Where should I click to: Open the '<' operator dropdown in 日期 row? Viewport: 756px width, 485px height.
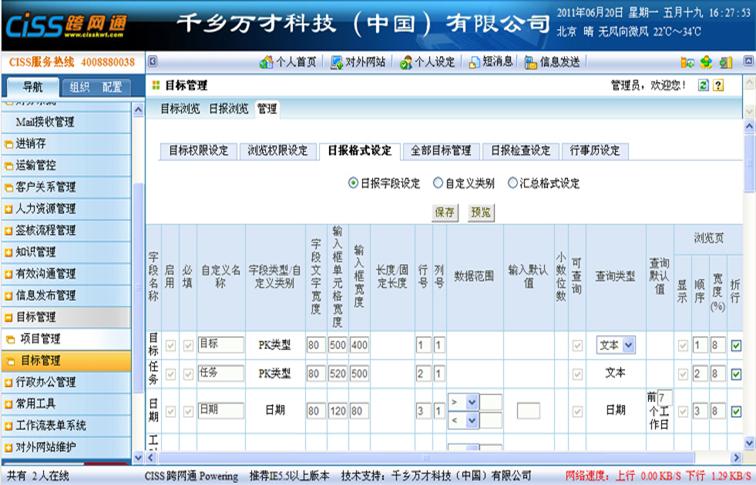[x=463, y=420]
